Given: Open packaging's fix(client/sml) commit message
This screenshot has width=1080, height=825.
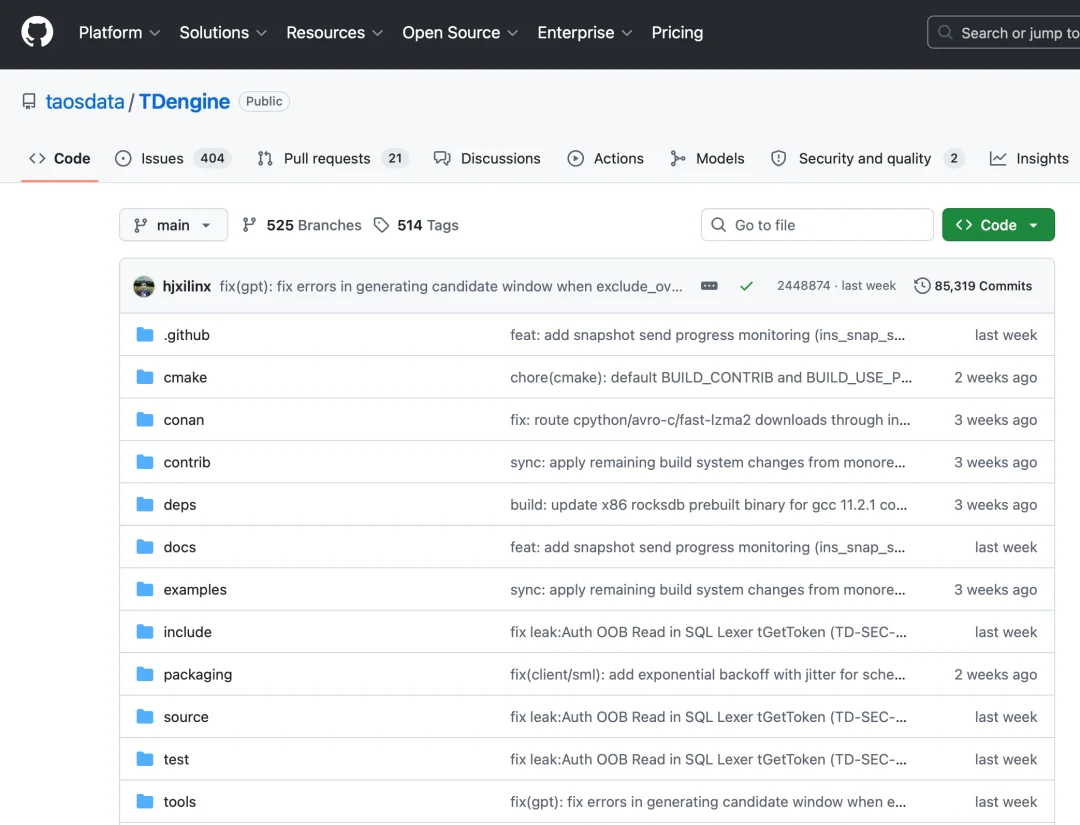Looking at the screenshot, I should click(x=708, y=675).
